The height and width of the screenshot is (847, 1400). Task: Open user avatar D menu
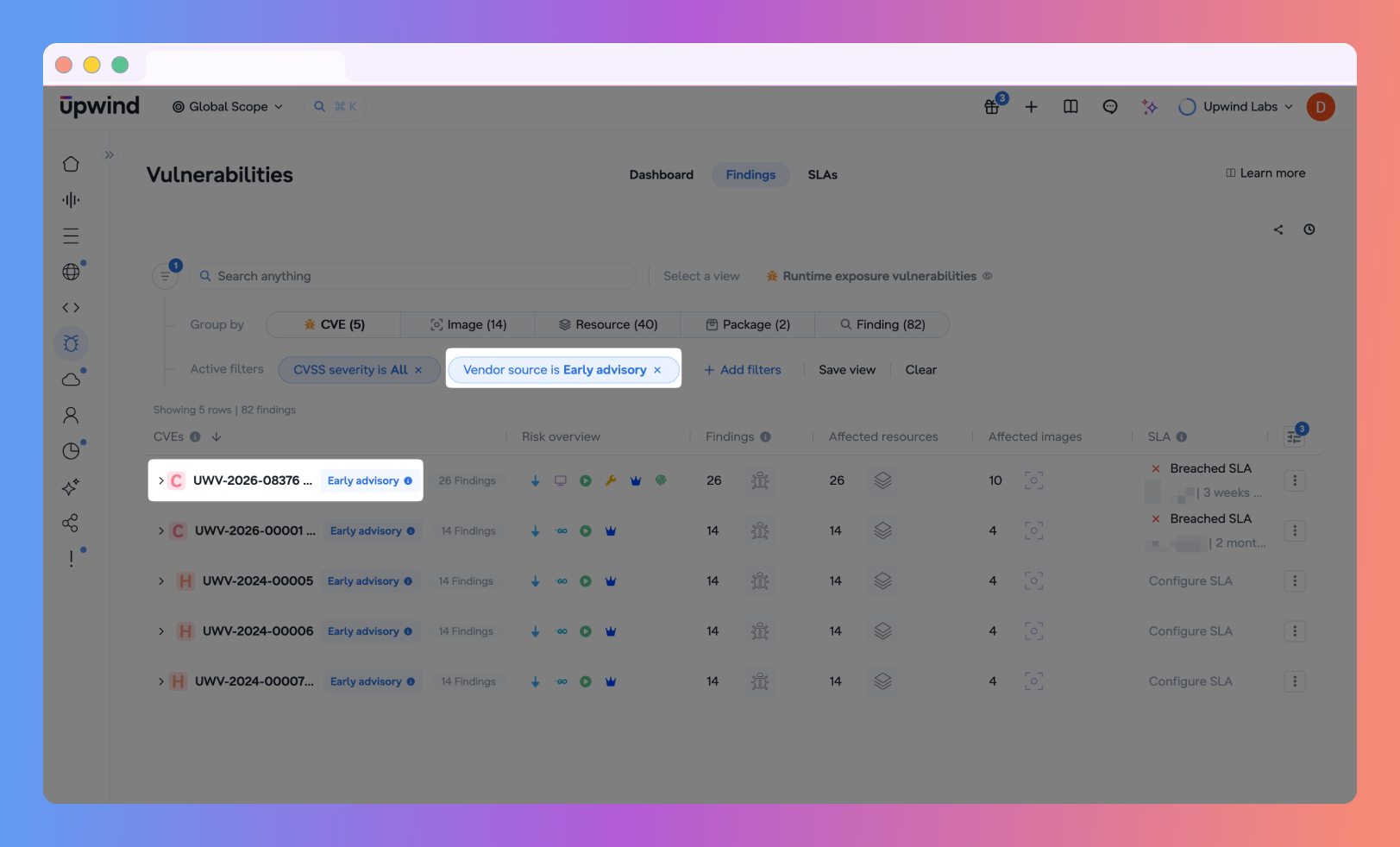(x=1321, y=107)
